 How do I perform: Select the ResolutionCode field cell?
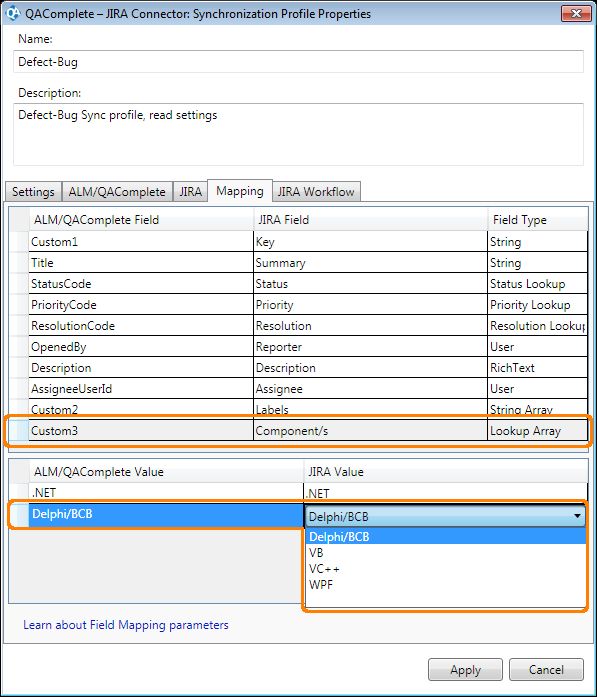141,326
